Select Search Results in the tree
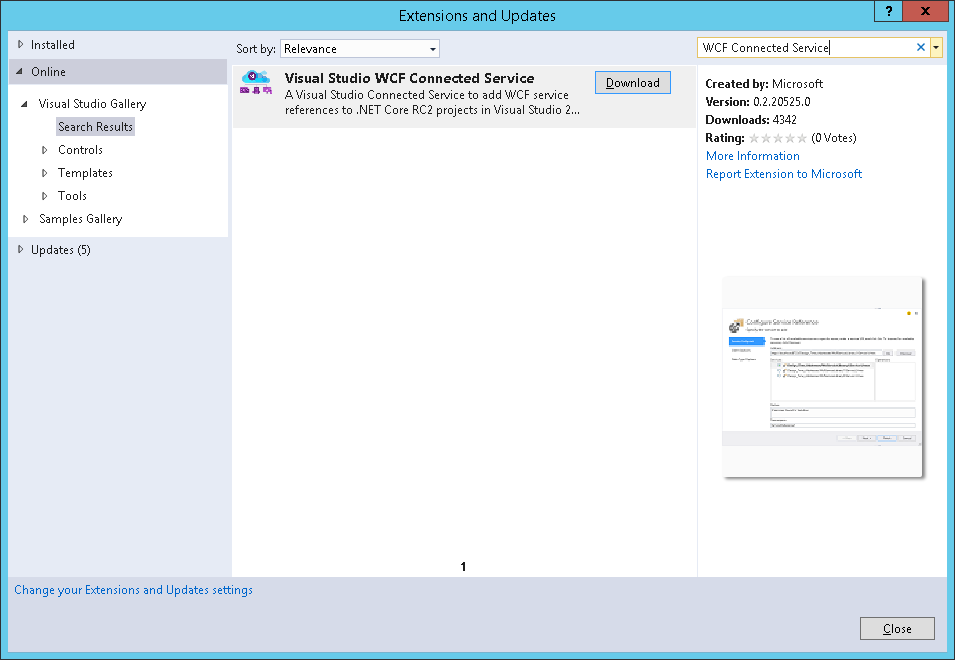Viewport: 955px width, 660px height. coord(96,127)
